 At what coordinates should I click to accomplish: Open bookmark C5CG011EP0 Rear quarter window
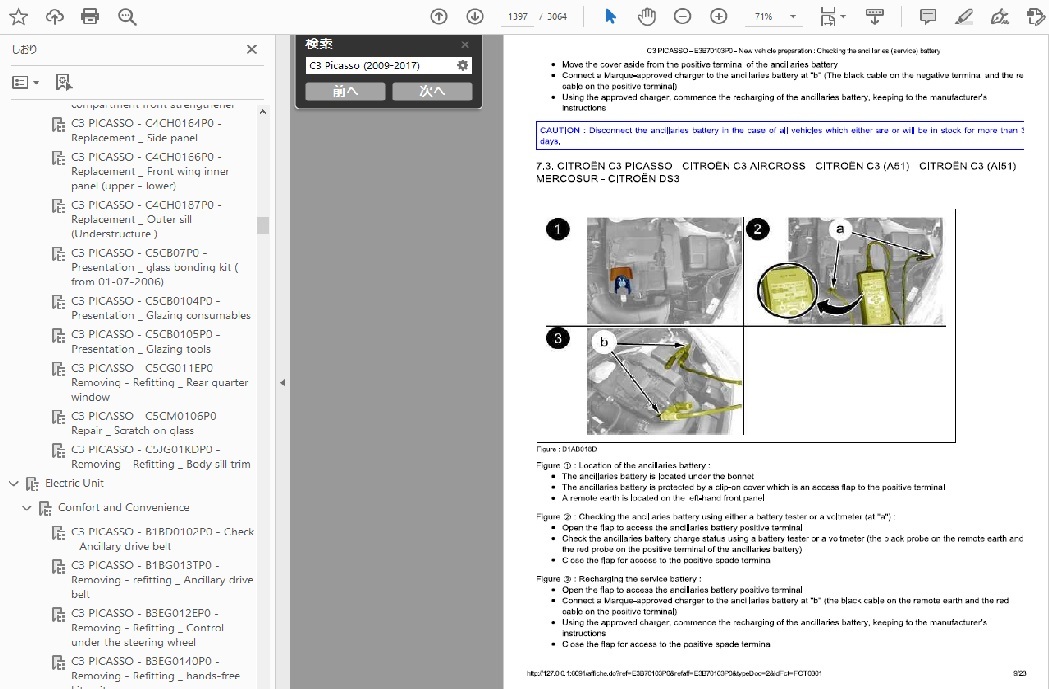(159, 382)
